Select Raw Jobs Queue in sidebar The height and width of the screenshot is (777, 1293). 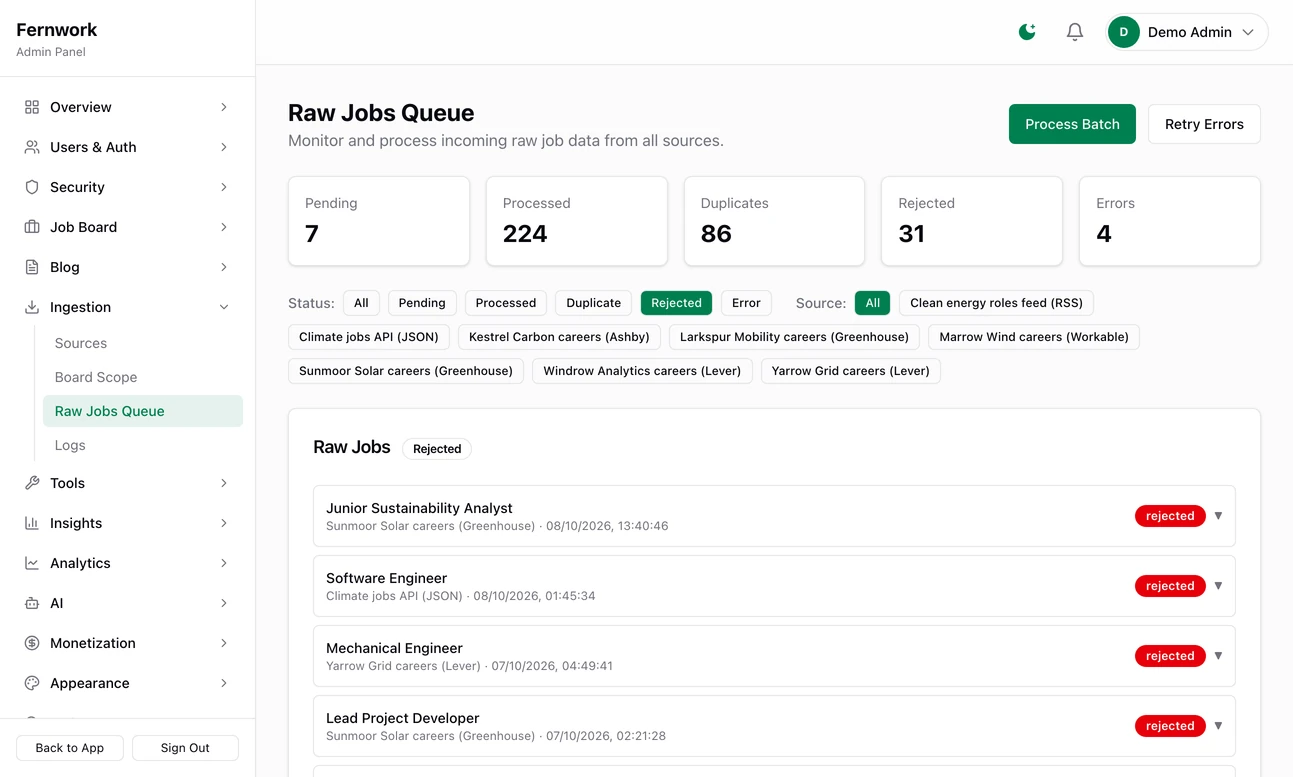coord(143,411)
